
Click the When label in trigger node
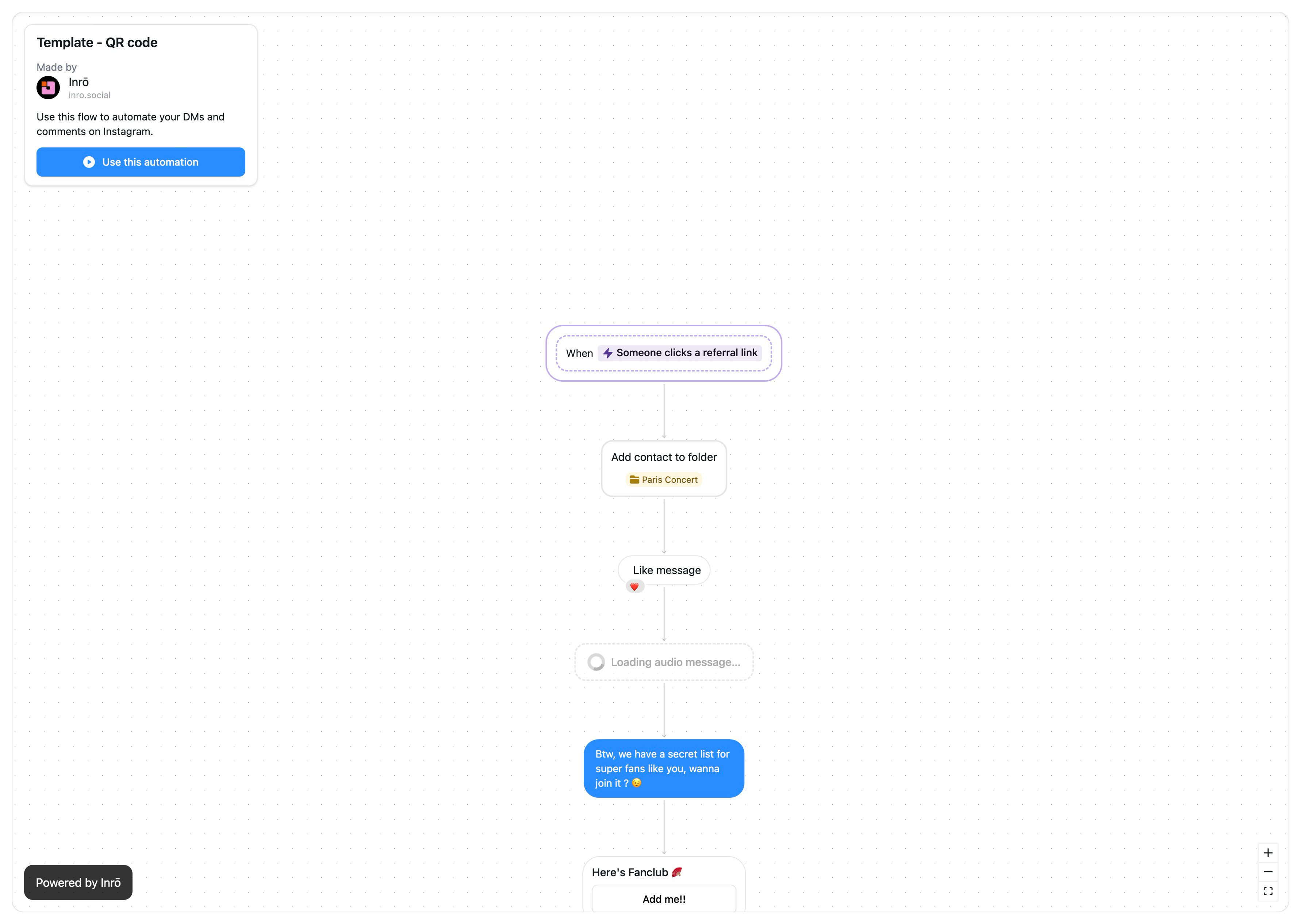(579, 353)
